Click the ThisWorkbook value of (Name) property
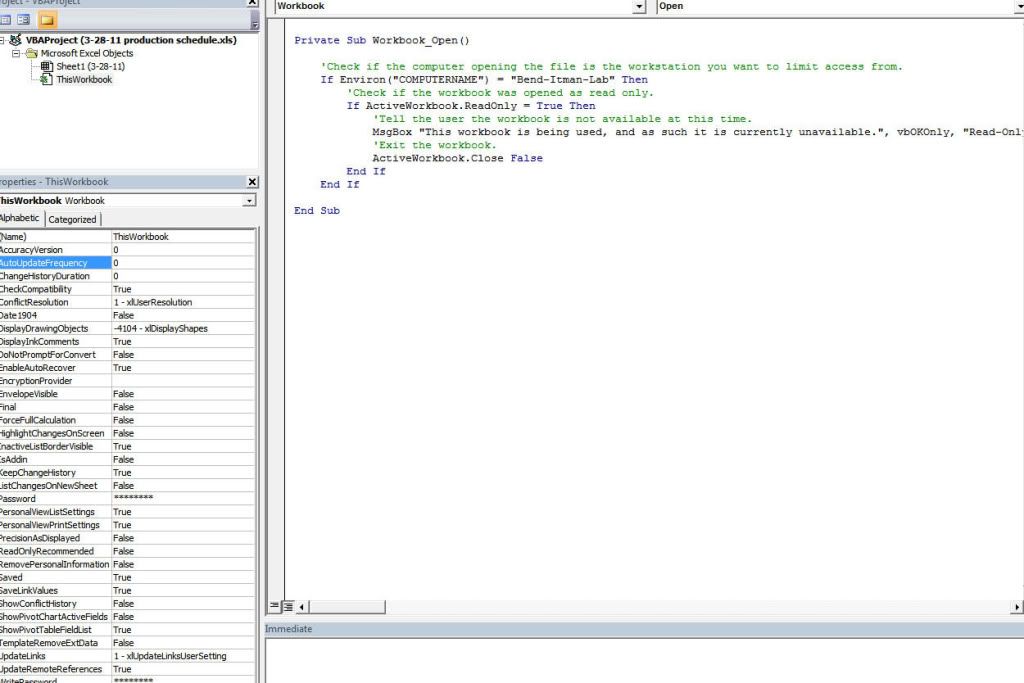This screenshot has width=1024, height=683. point(141,237)
